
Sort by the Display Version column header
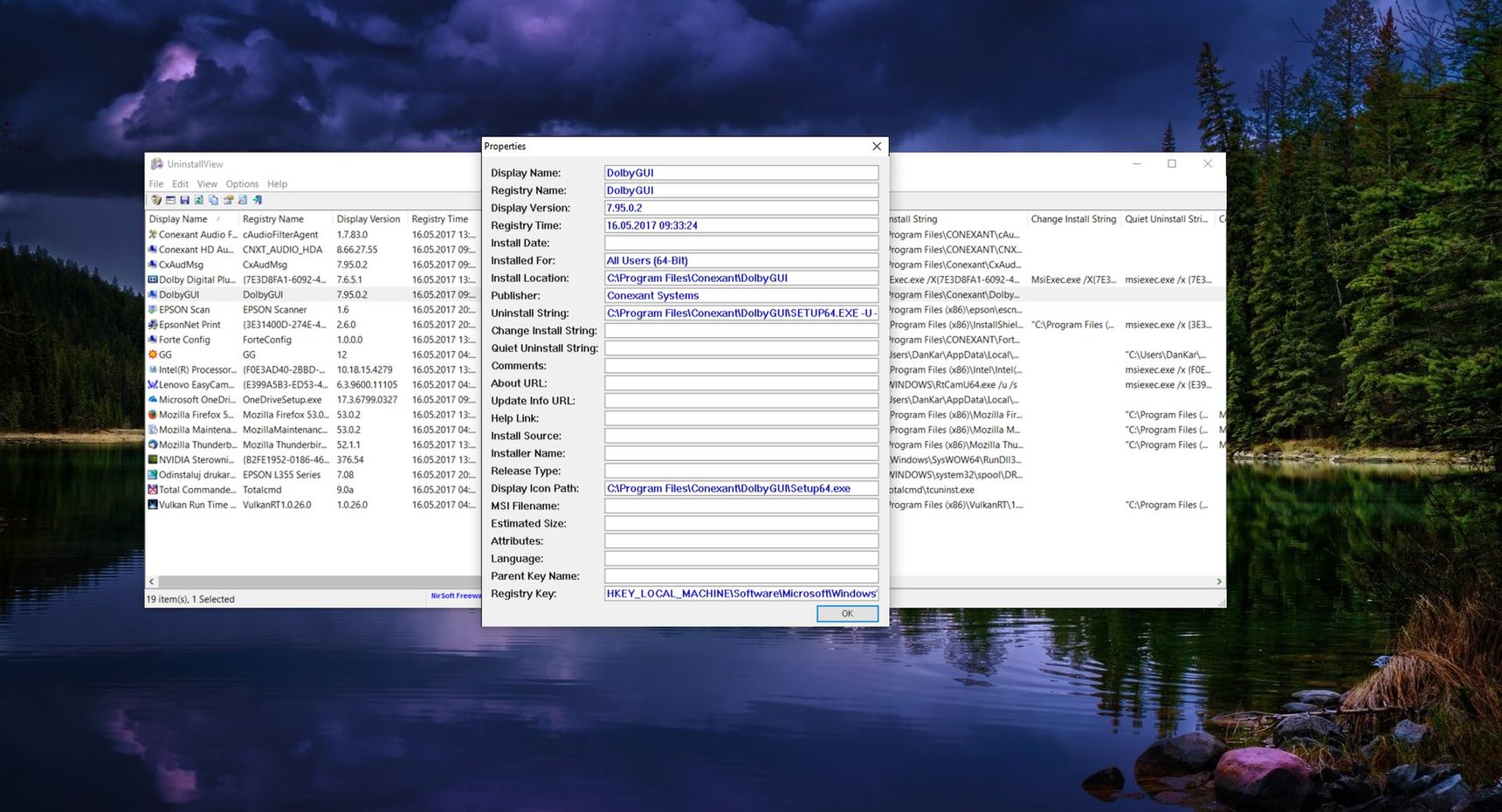tap(370, 219)
